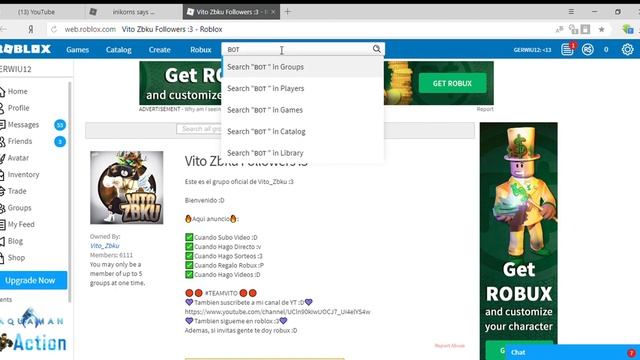Click the Get Robux side advertisement
Image resolution: width=640 pixels, height=360 pixels.
point(518,241)
